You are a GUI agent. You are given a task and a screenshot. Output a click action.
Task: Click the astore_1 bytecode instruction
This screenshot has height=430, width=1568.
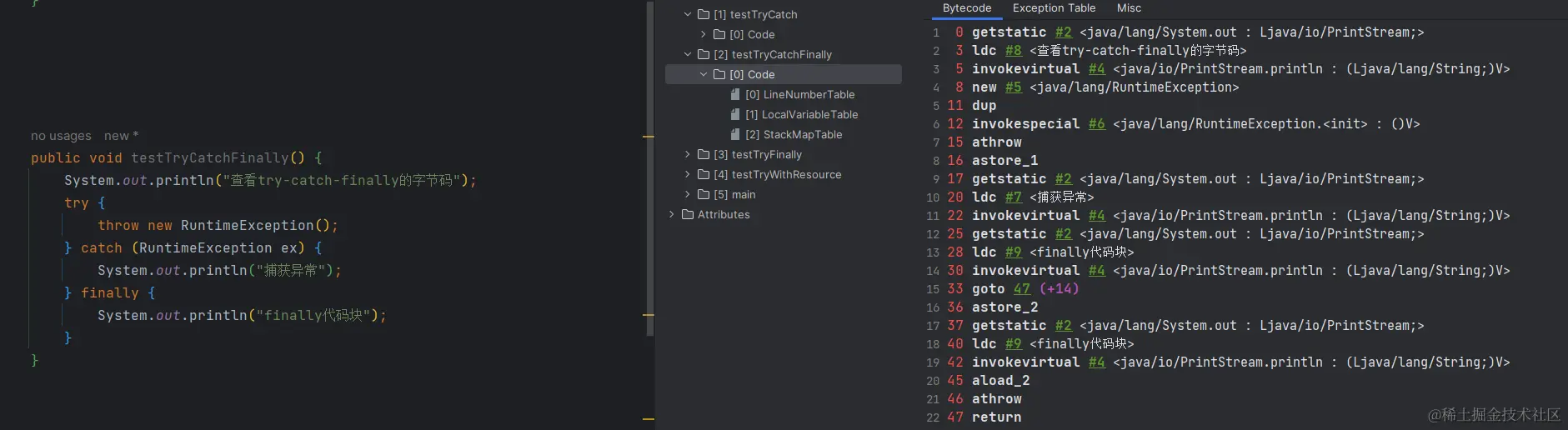[1004, 160]
